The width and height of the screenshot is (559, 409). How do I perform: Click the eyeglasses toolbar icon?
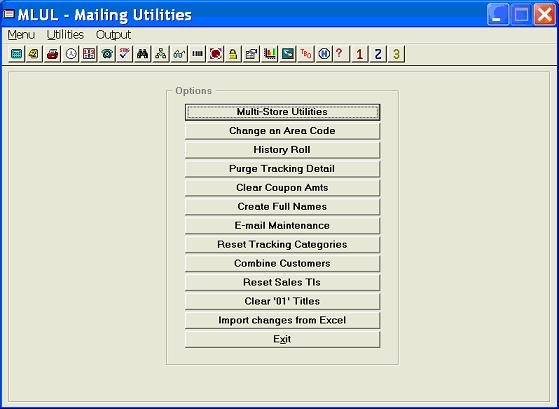pyautogui.click(x=179, y=54)
